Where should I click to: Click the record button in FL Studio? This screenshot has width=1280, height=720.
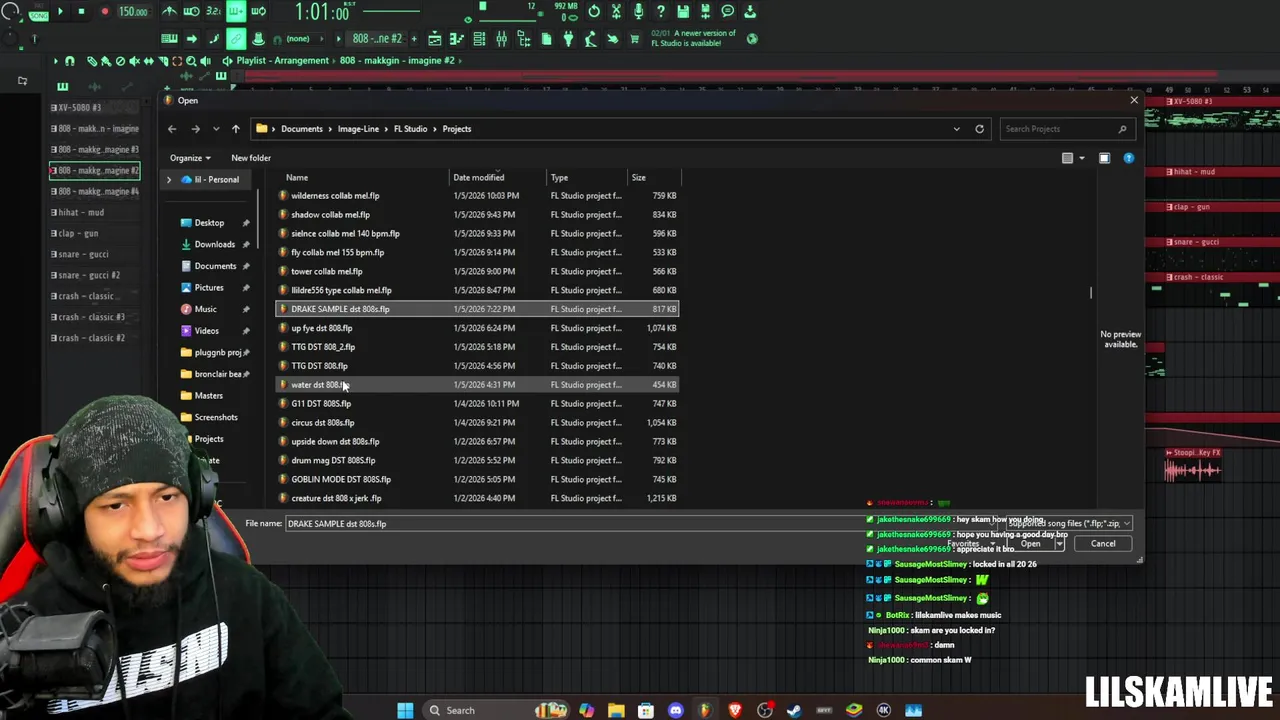point(104,12)
